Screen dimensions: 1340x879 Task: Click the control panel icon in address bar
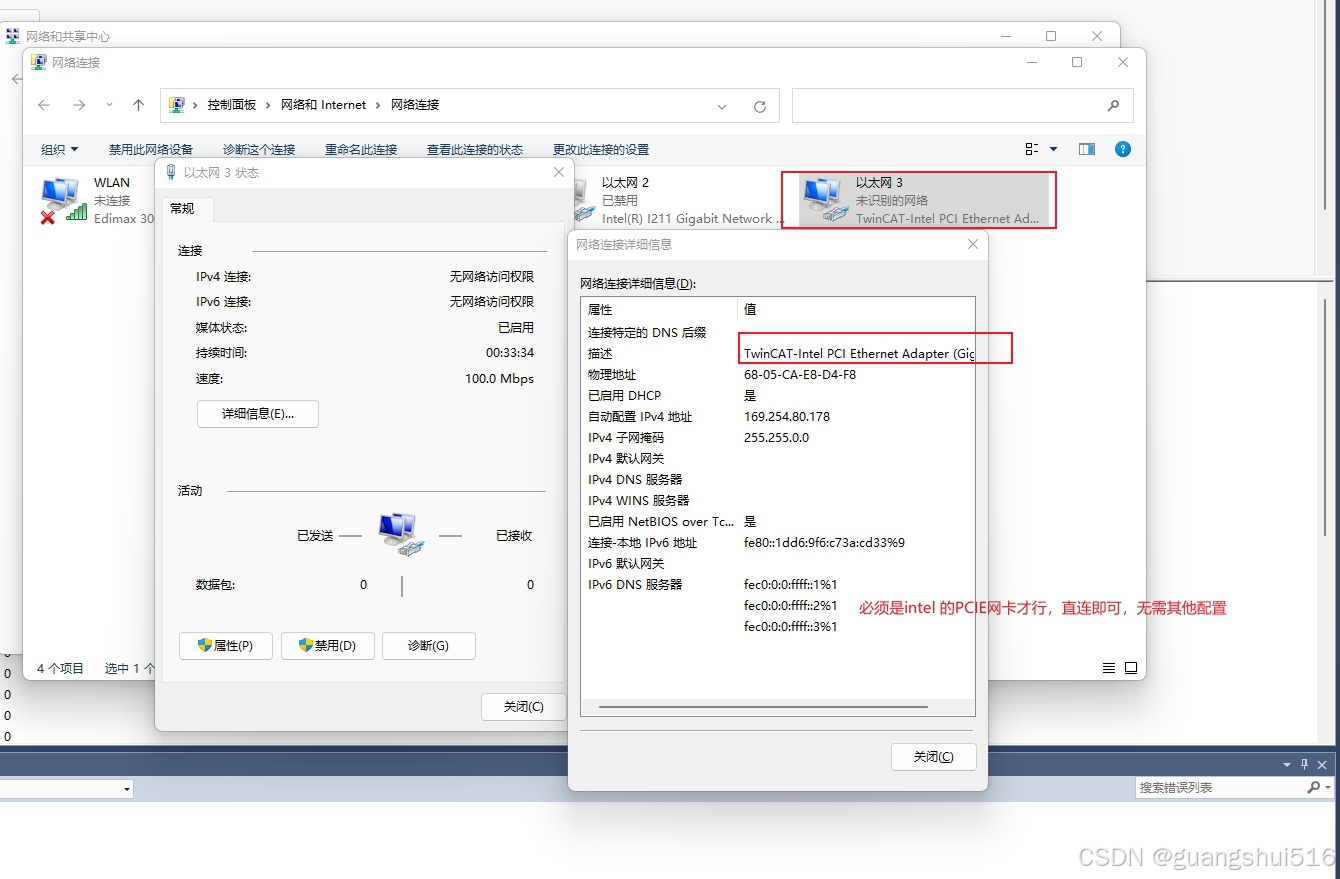(177, 105)
